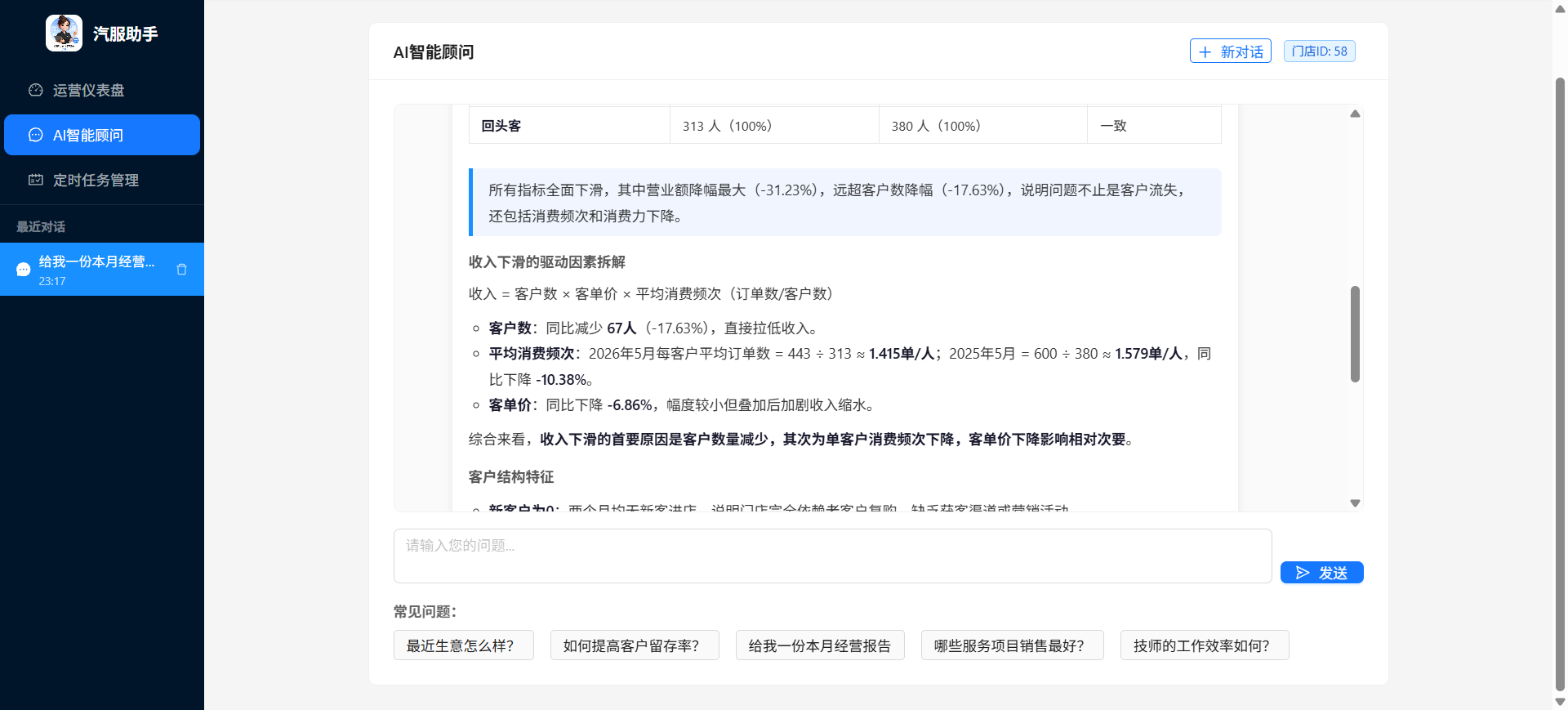Start a 新对话
The height and width of the screenshot is (710, 1568).
coord(1230,51)
